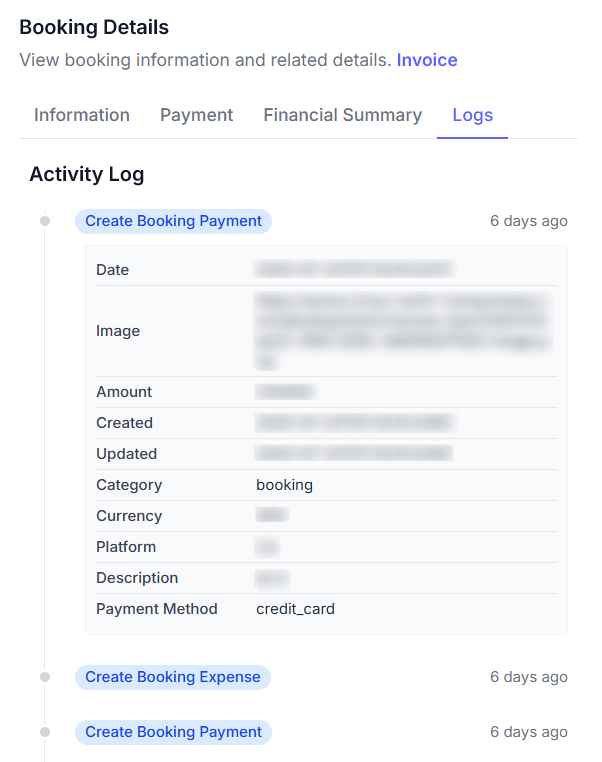
Task: Click the timeline dot of the top log entry
Action: pos(45,221)
